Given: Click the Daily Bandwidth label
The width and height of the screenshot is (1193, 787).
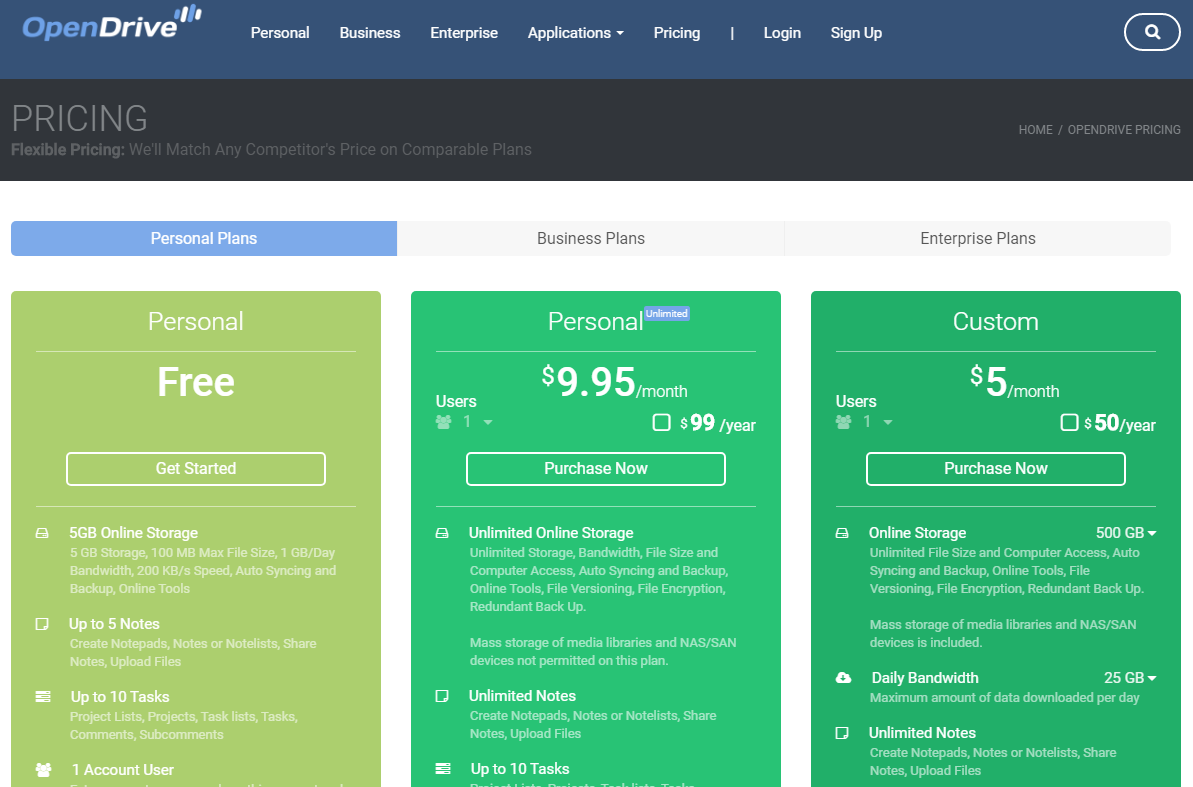Looking at the screenshot, I should click(x=924, y=677).
